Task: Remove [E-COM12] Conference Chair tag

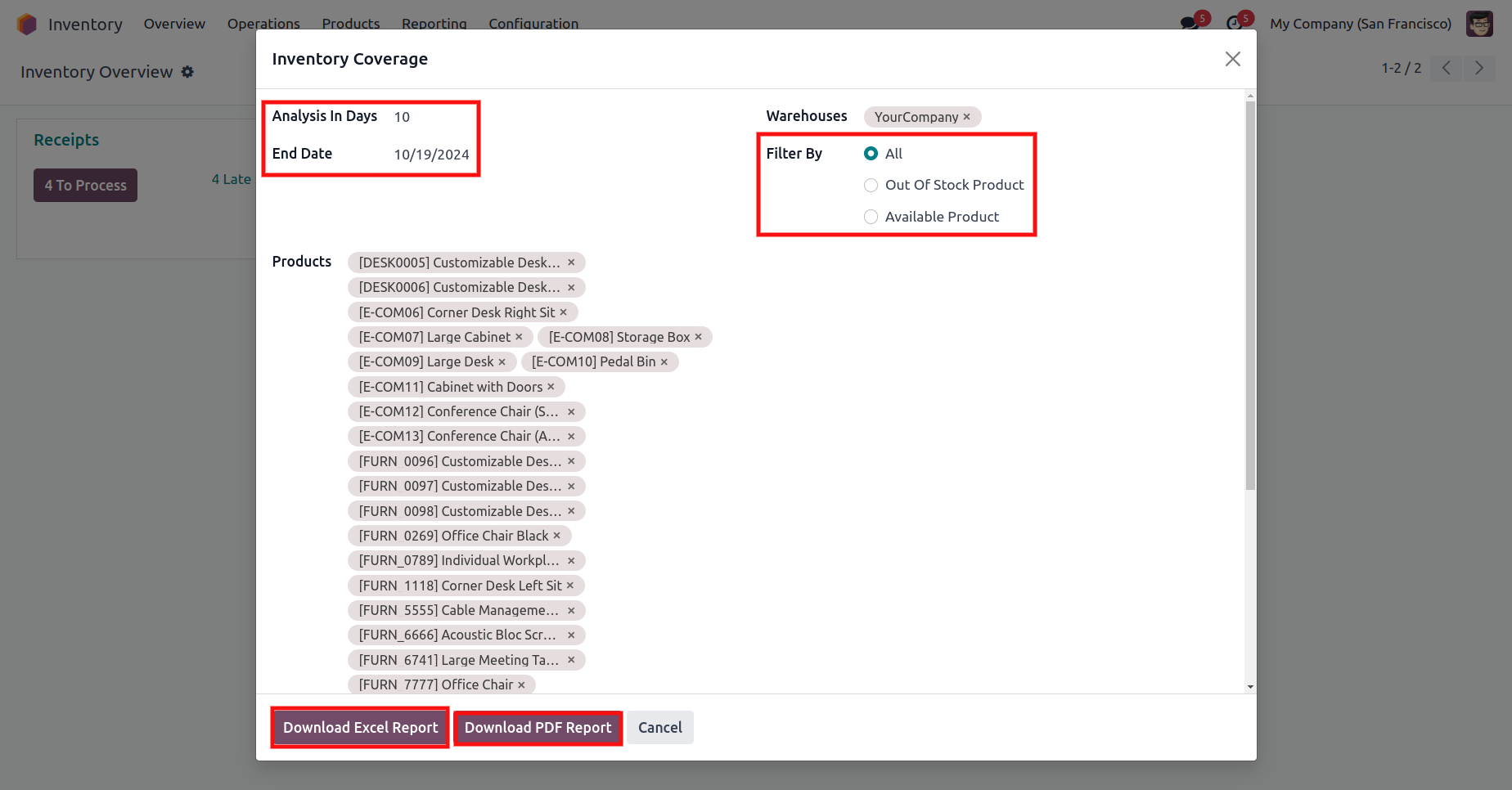Action: coord(571,411)
